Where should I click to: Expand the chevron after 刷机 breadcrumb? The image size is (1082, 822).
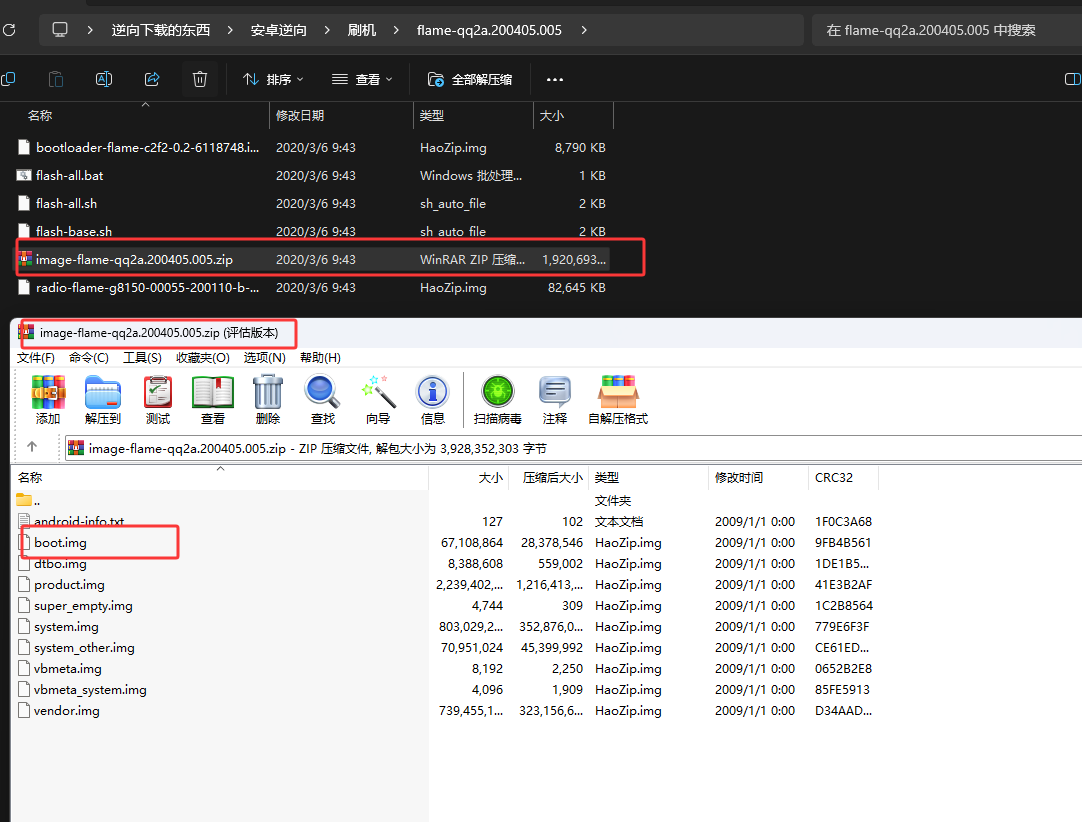(396, 30)
